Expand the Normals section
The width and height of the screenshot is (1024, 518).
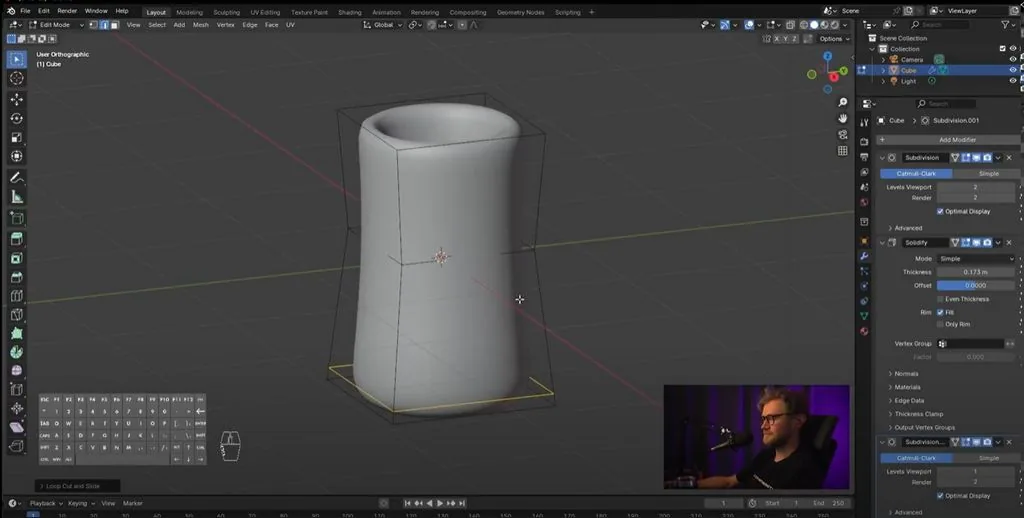pyautogui.click(x=906, y=374)
